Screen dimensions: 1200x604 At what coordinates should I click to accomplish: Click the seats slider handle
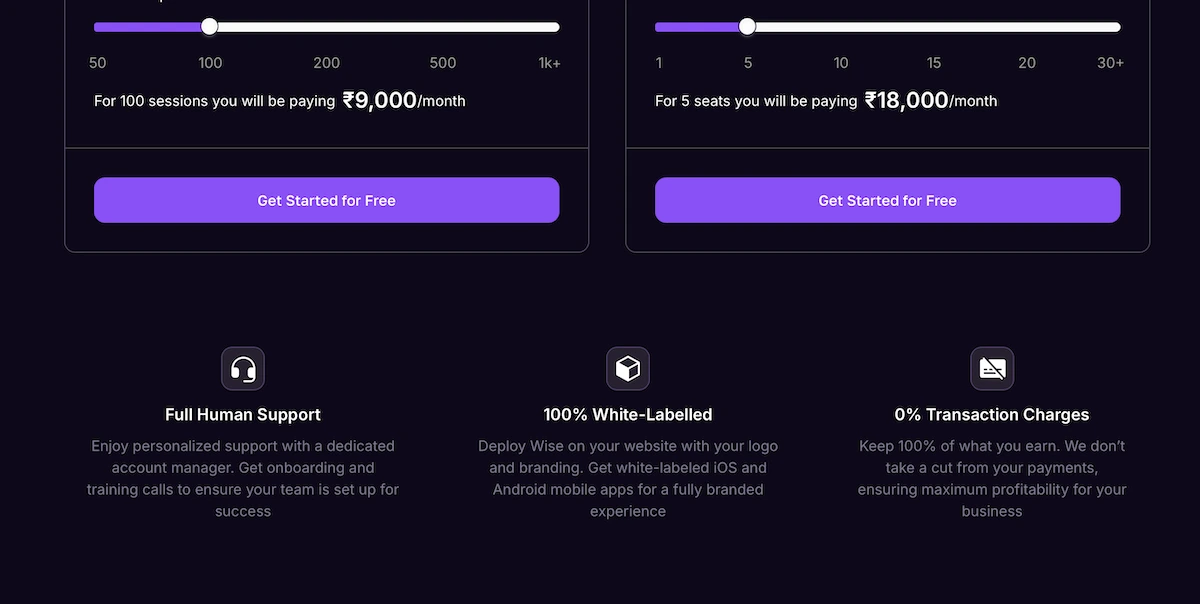pos(747,27)
